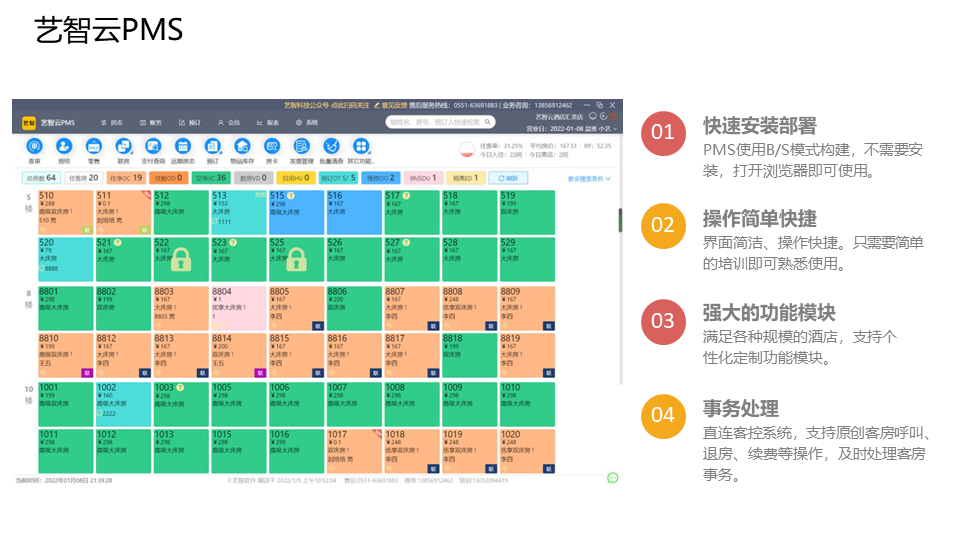Toggle the 住客房 20 filter

click(83, 178)
